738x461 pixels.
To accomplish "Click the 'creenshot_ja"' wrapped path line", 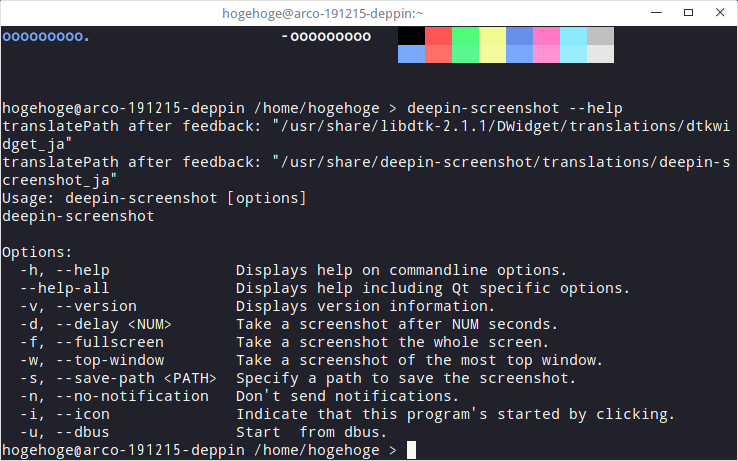I will [x=60, y=180].
